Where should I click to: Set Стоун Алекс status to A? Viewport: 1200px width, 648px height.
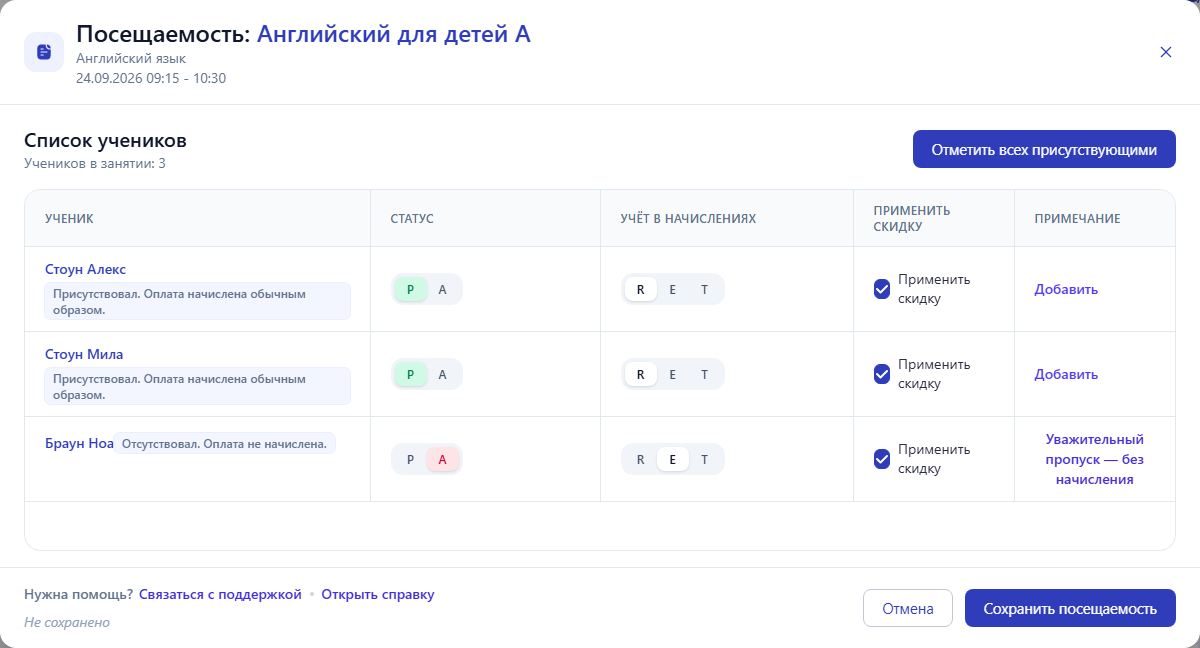tap(443, 289)
